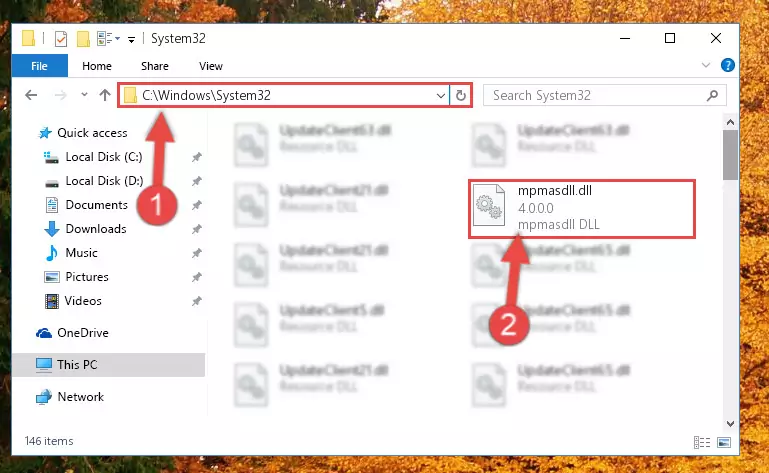Click the scrollbar up arrow

(730, 122)
